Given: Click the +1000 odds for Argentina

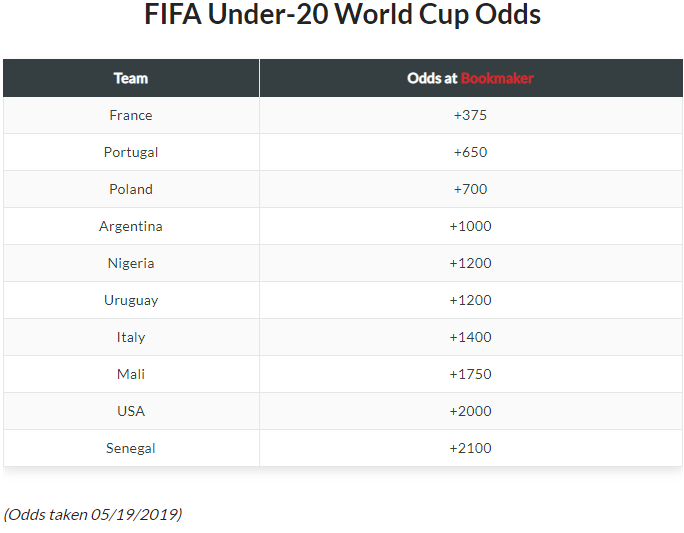Looking at the screenshot, I should pyautogui.click(x=470, y=226).
